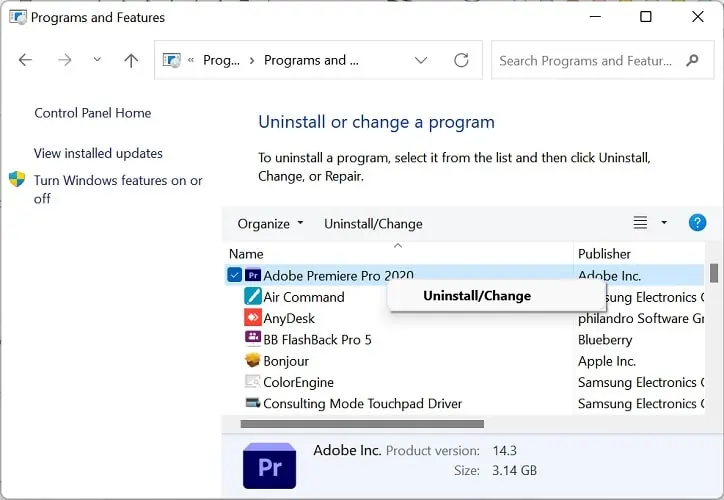Select the Adobe Premiere Pro 2020 entry

tap(338, 276)
